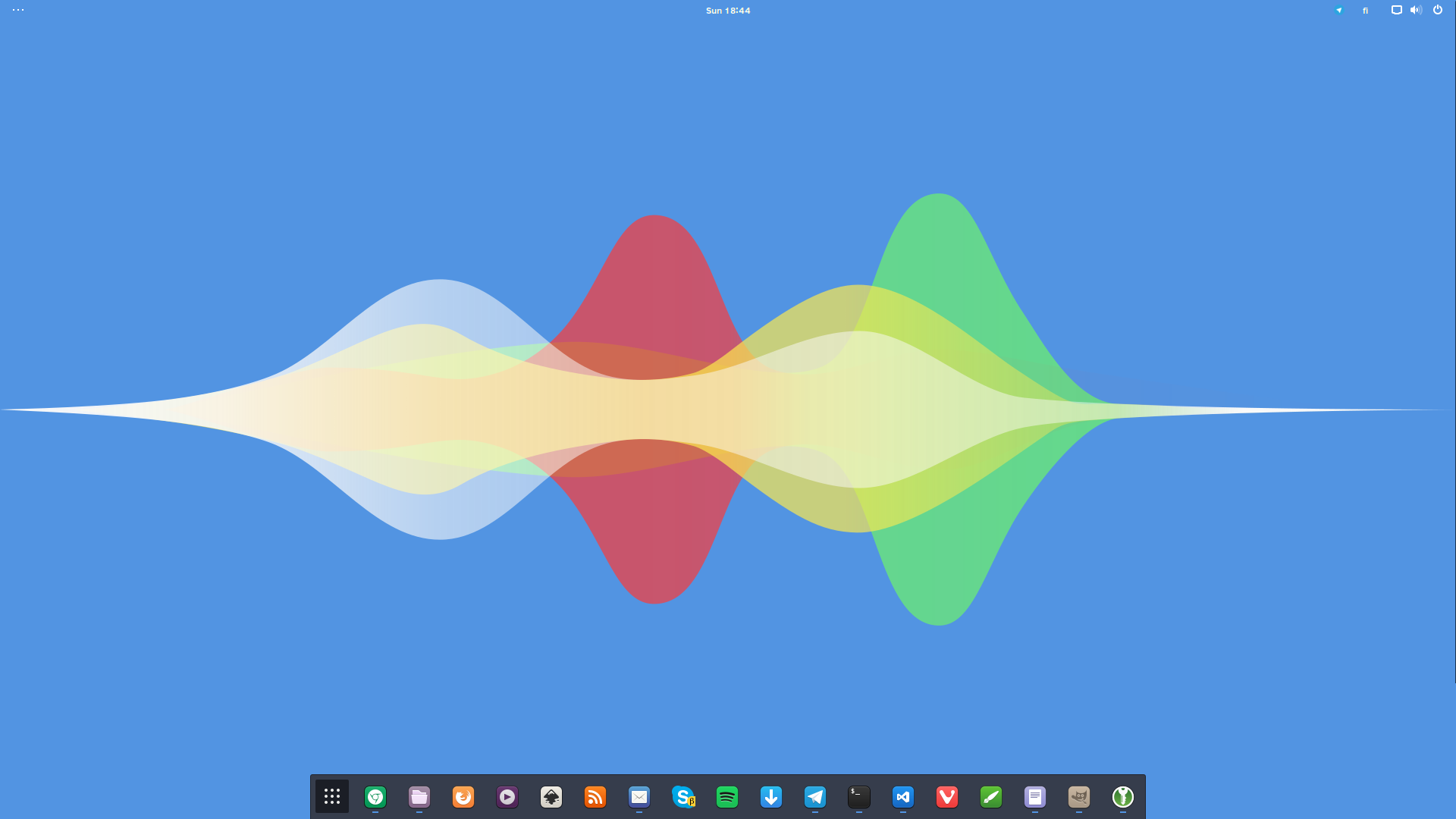Open the applications grid launcher in the dock
1456x819 pixels.
pos(332,796)
